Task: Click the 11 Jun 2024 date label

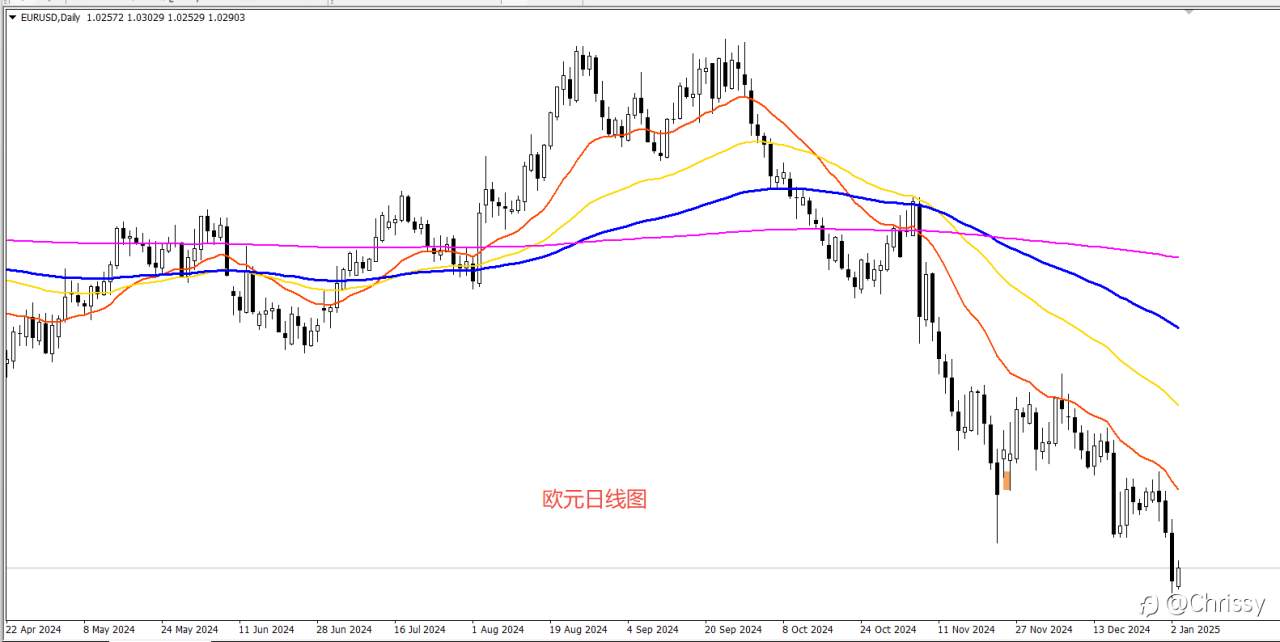Action: [266, 630]
